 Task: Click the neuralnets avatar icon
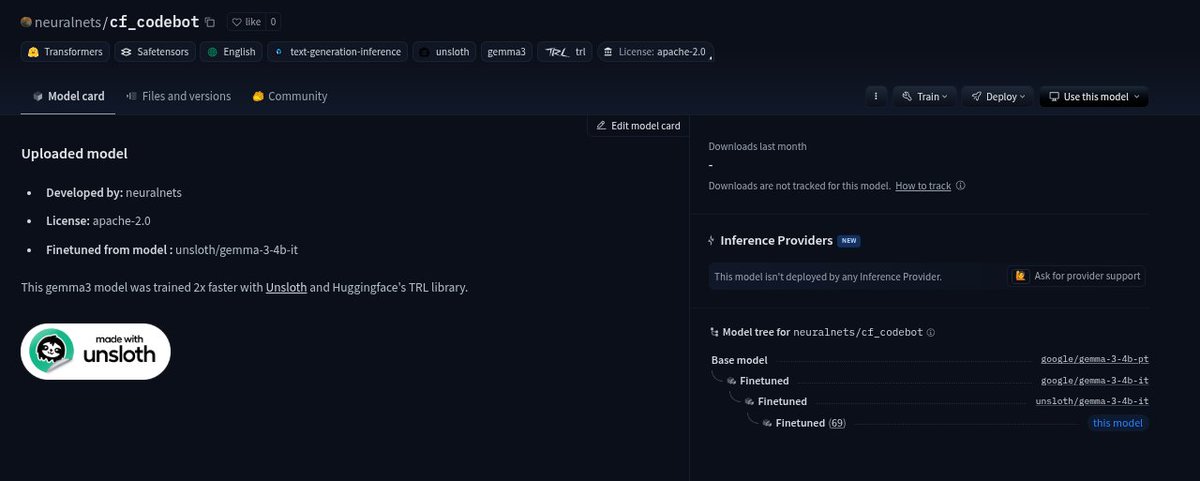pyautogui.click(x=27, y=22)
